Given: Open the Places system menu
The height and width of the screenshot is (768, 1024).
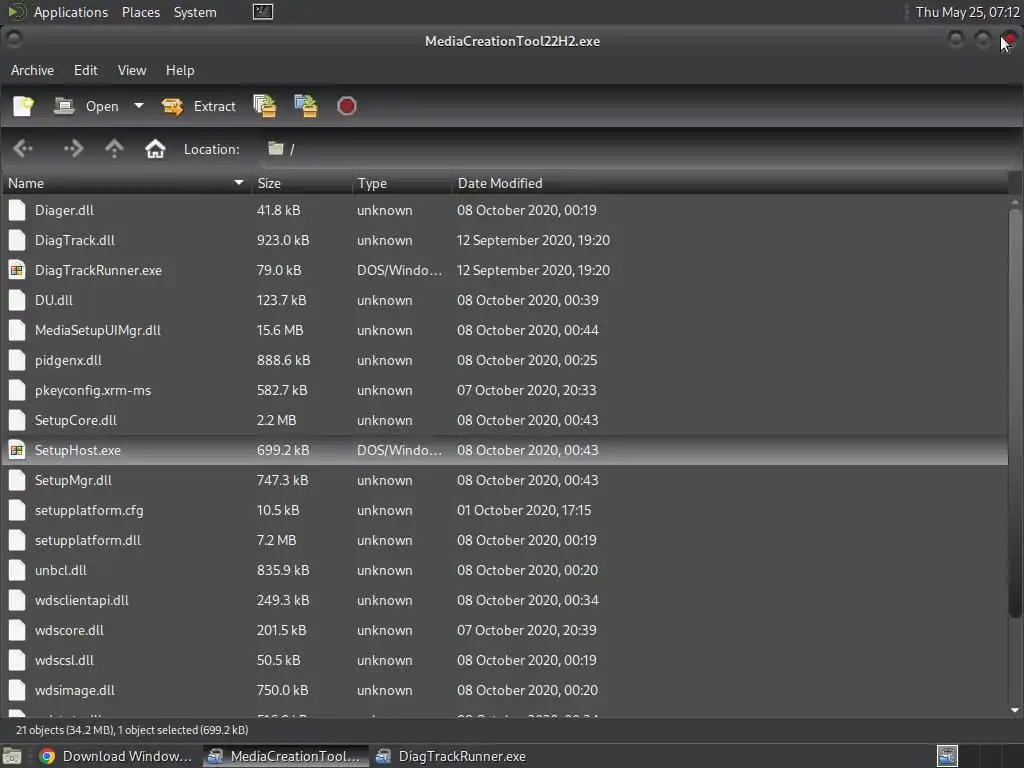Looking at the screenshot, I should (141, 12).
